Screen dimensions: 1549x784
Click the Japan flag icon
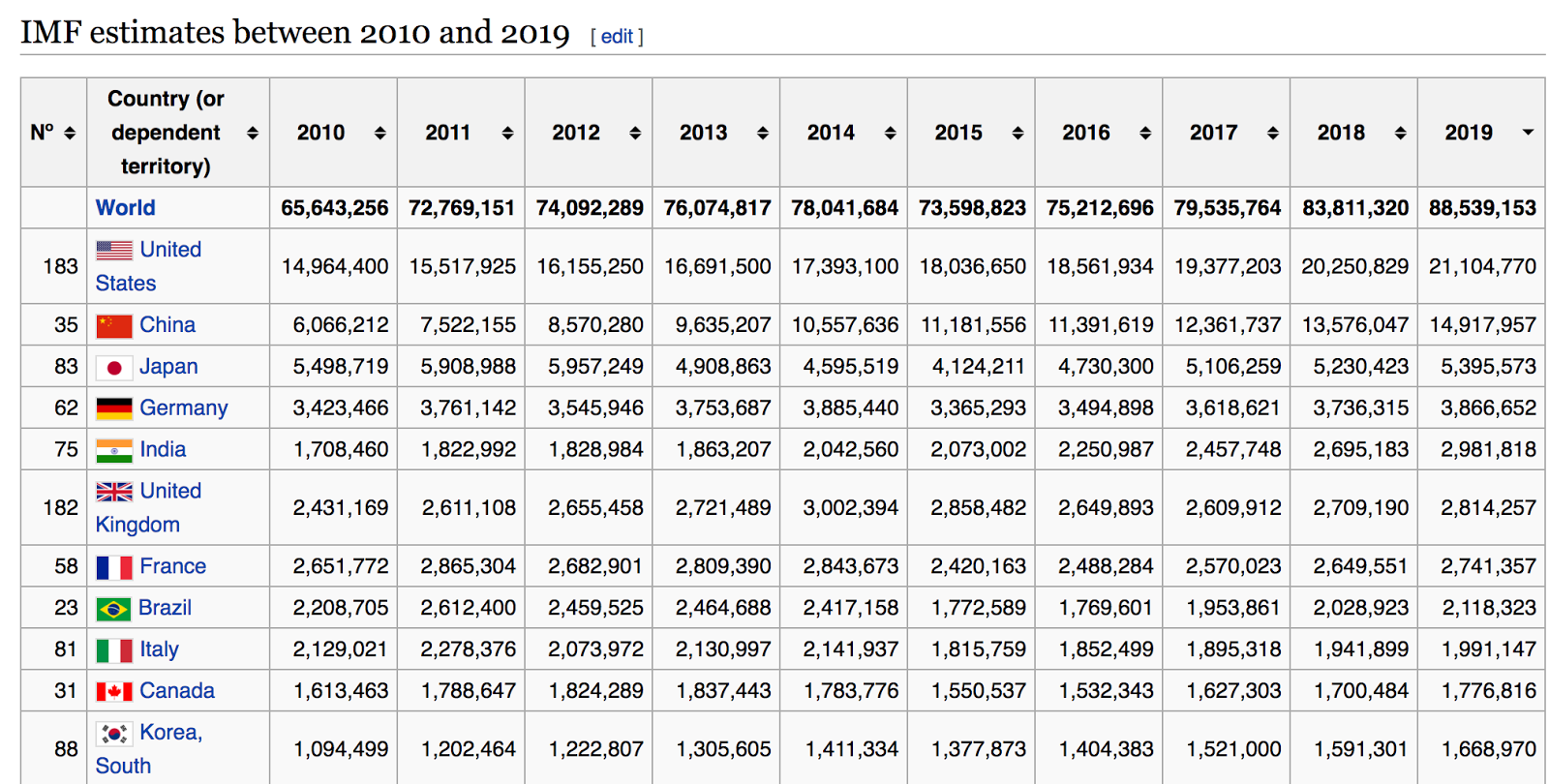(114, 368)
